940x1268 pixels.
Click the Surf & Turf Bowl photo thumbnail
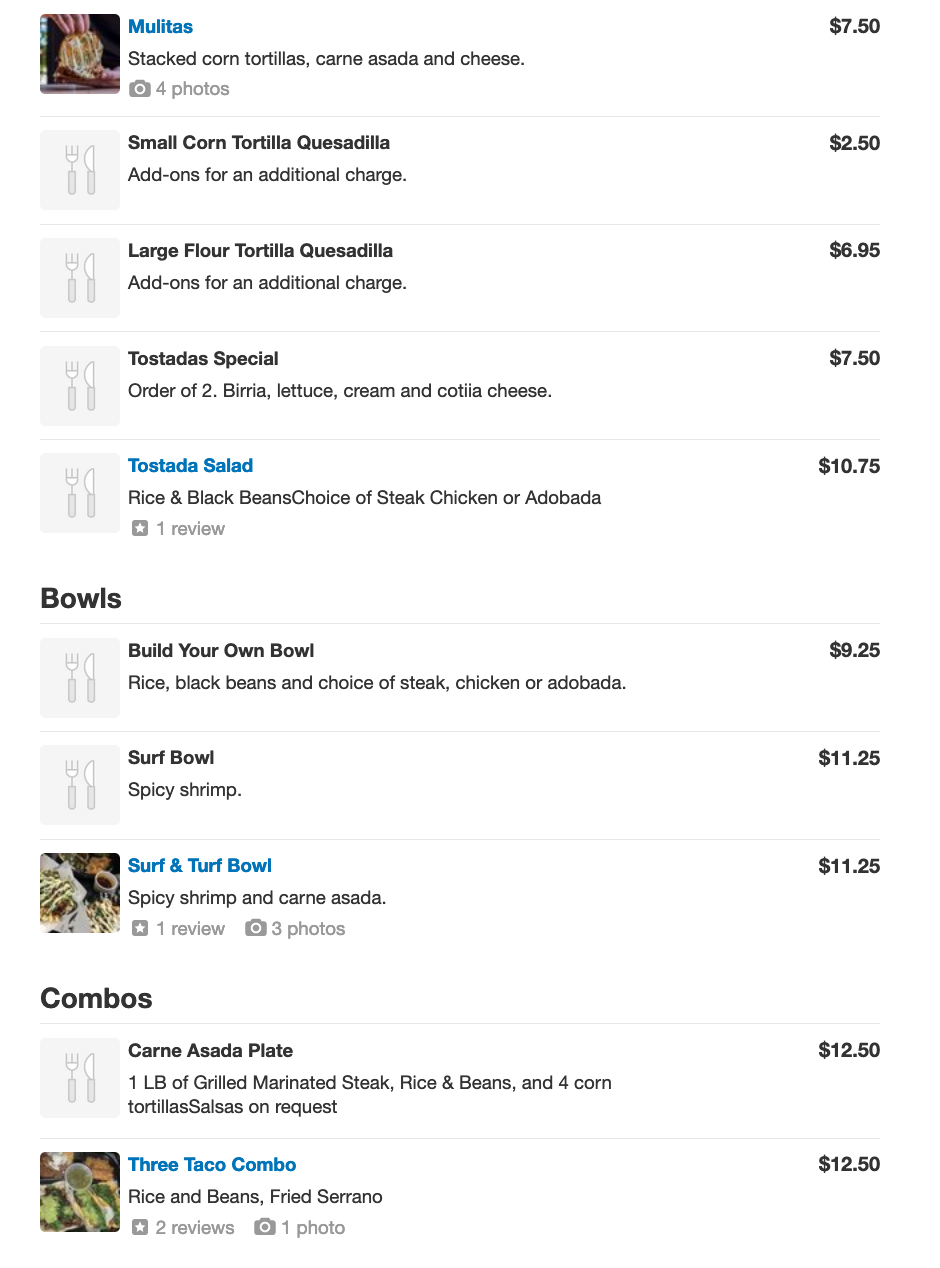tap(80, 893)
